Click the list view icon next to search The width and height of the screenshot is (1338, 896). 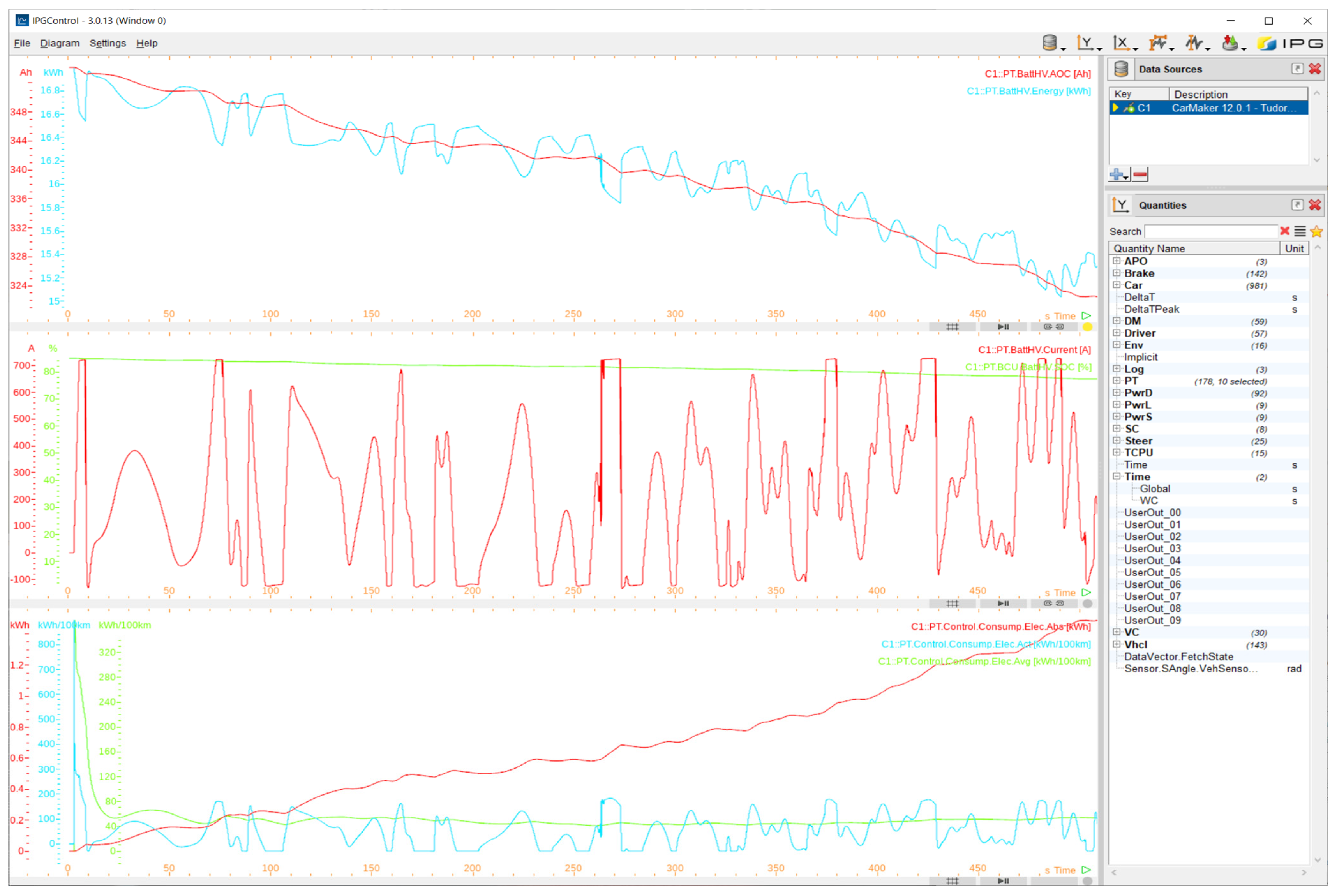1300,232
